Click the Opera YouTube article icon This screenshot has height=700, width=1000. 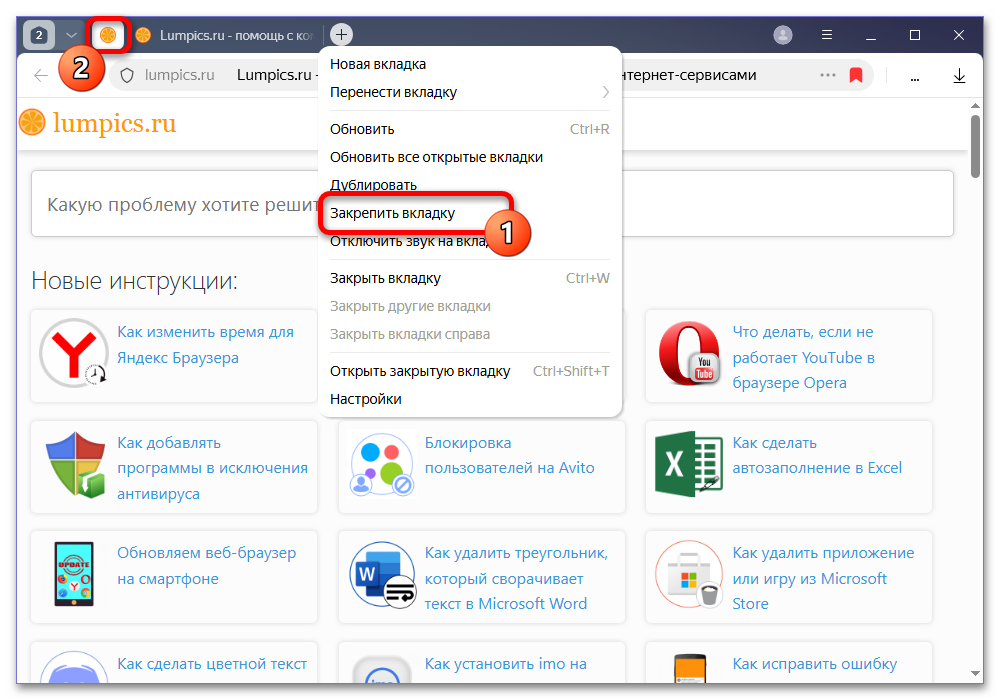pos(689,353)
